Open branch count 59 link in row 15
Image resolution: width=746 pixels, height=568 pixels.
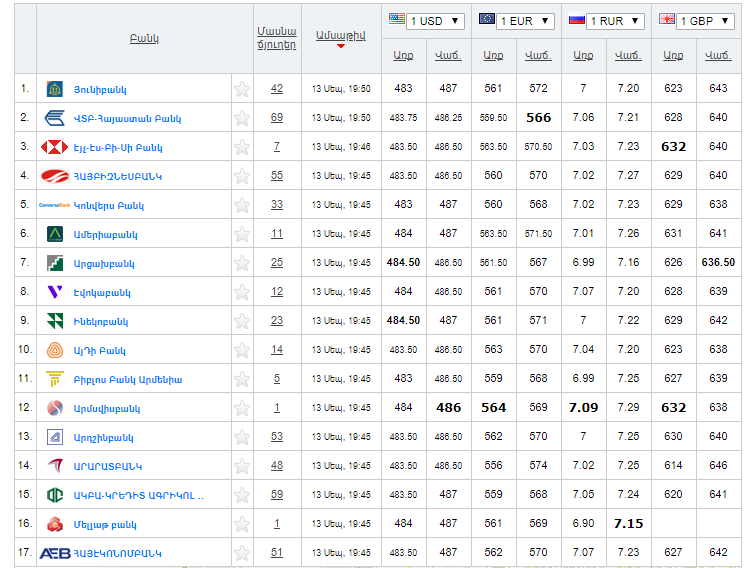point(277,495)
